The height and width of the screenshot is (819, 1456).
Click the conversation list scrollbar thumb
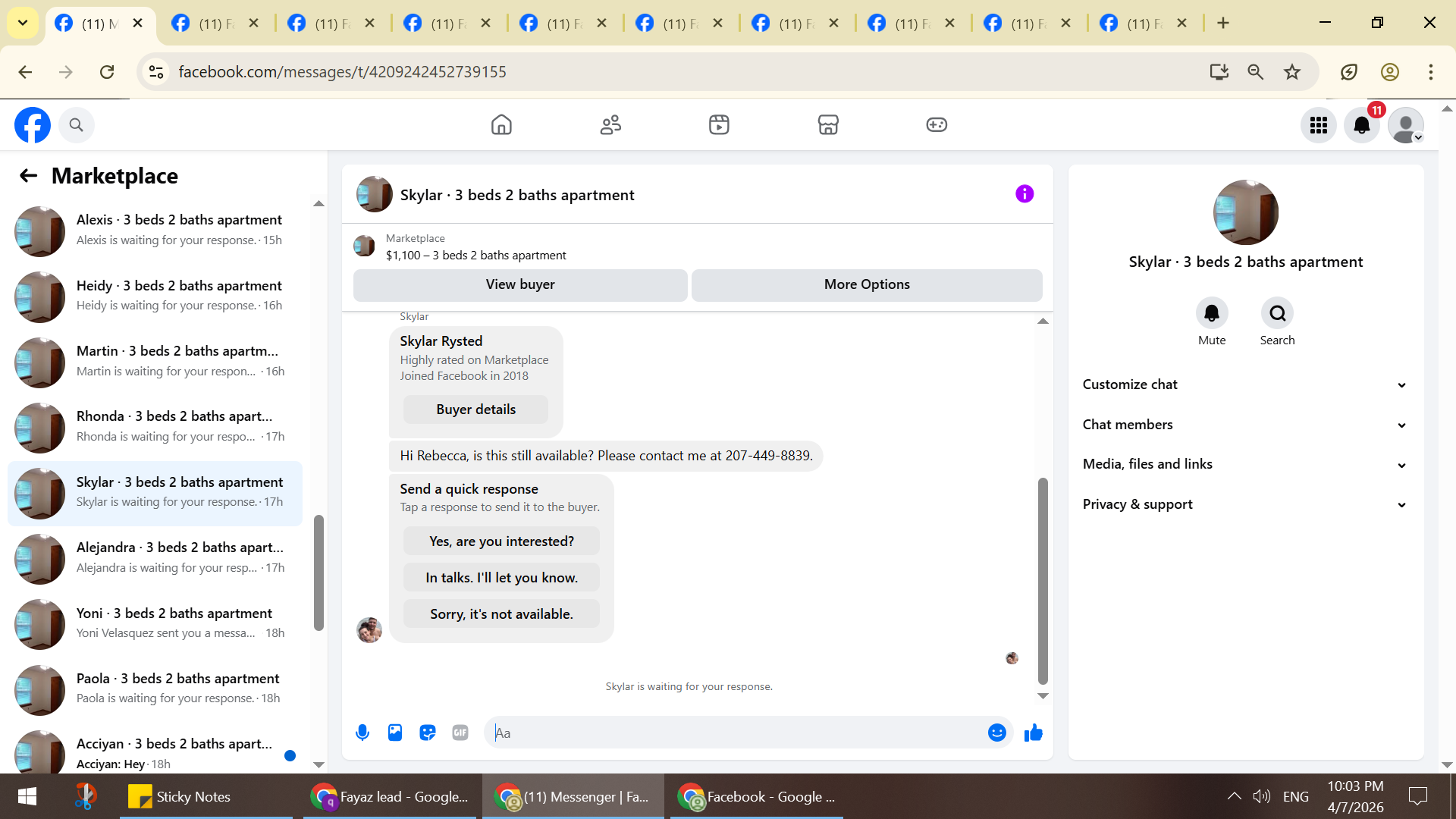tap(318, 573)
